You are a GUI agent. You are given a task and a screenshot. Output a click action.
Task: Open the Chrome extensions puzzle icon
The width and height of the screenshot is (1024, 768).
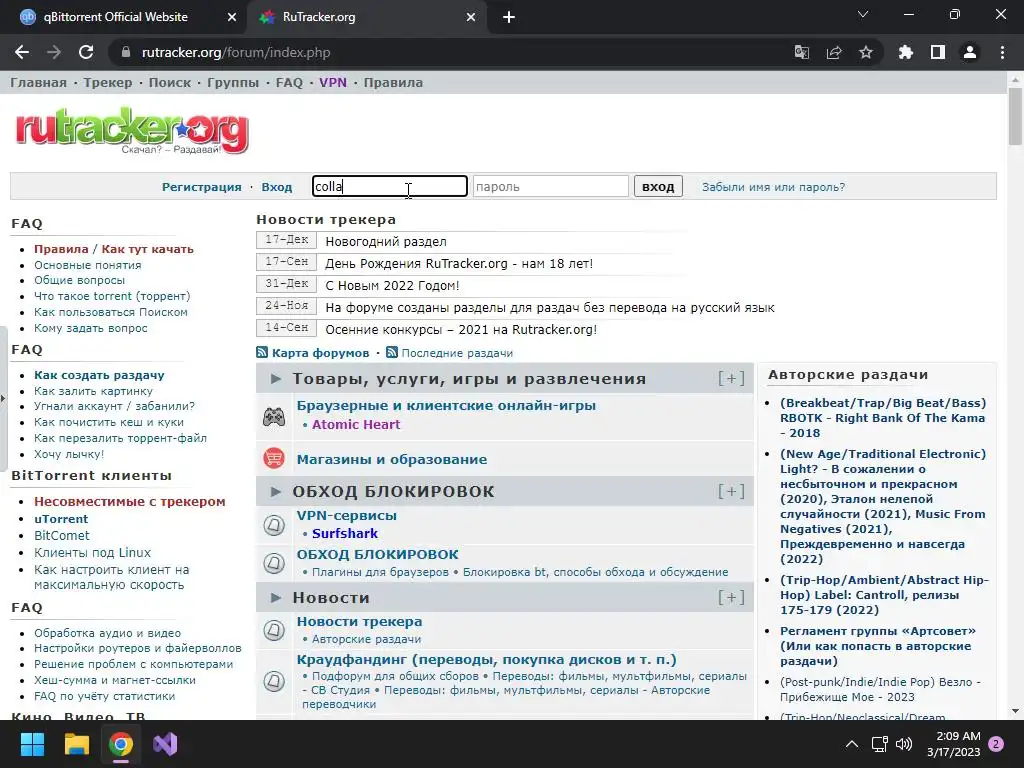click(906, 52)
